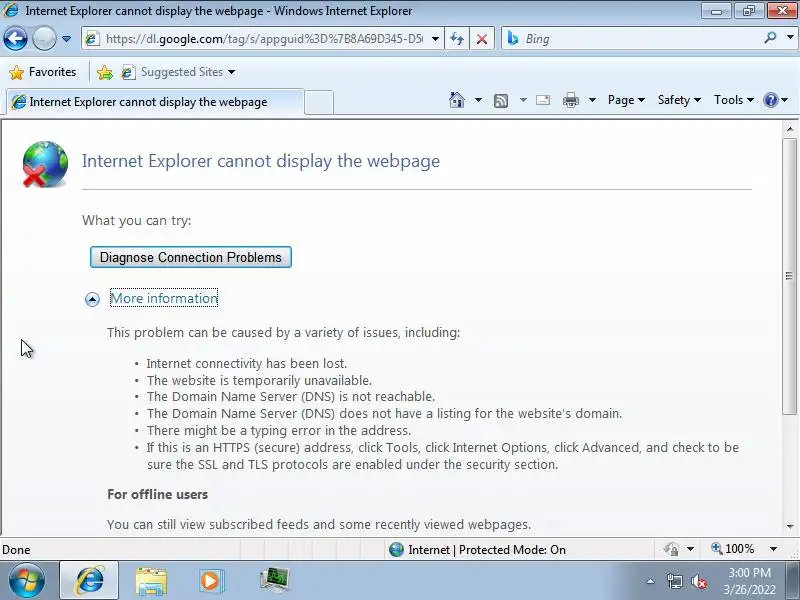Click Internet Protected Mode status zone
Viewport: 800px width, 600px height.
(x=477, y=550)
